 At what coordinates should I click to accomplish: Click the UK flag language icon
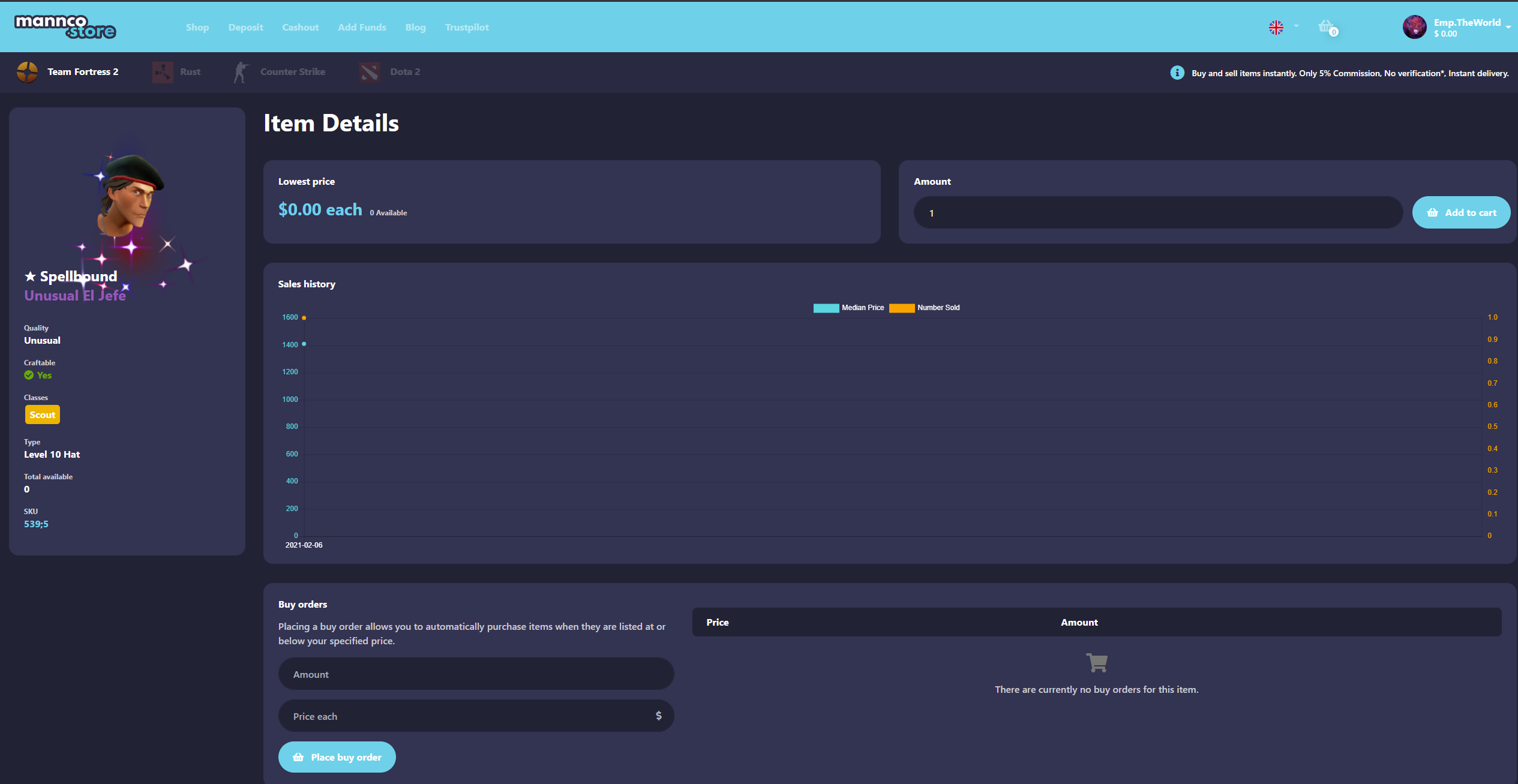[1276, 27]
